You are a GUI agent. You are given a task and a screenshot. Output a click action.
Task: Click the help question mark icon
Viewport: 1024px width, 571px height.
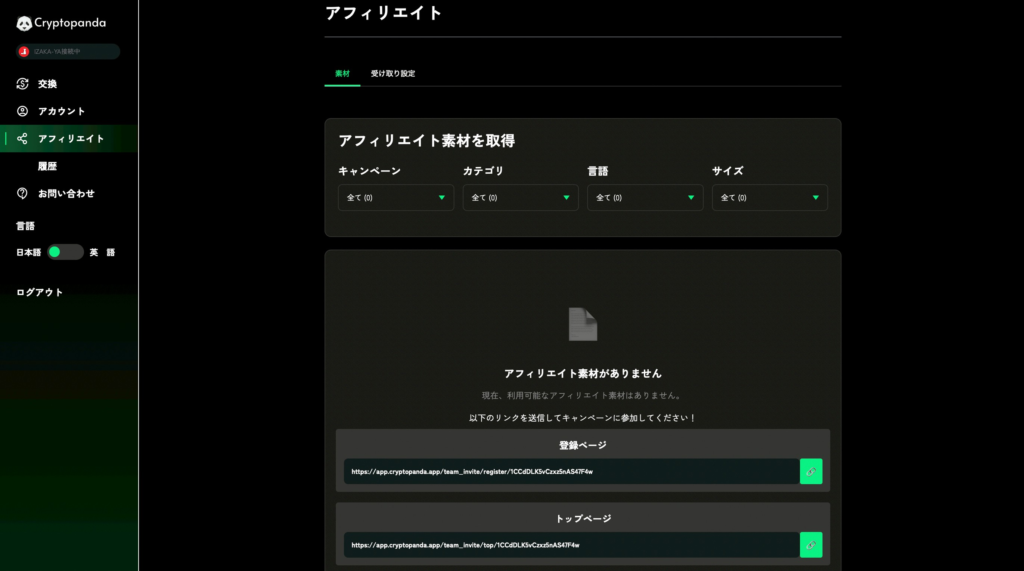pyautogui.click(x=23, y=193)
